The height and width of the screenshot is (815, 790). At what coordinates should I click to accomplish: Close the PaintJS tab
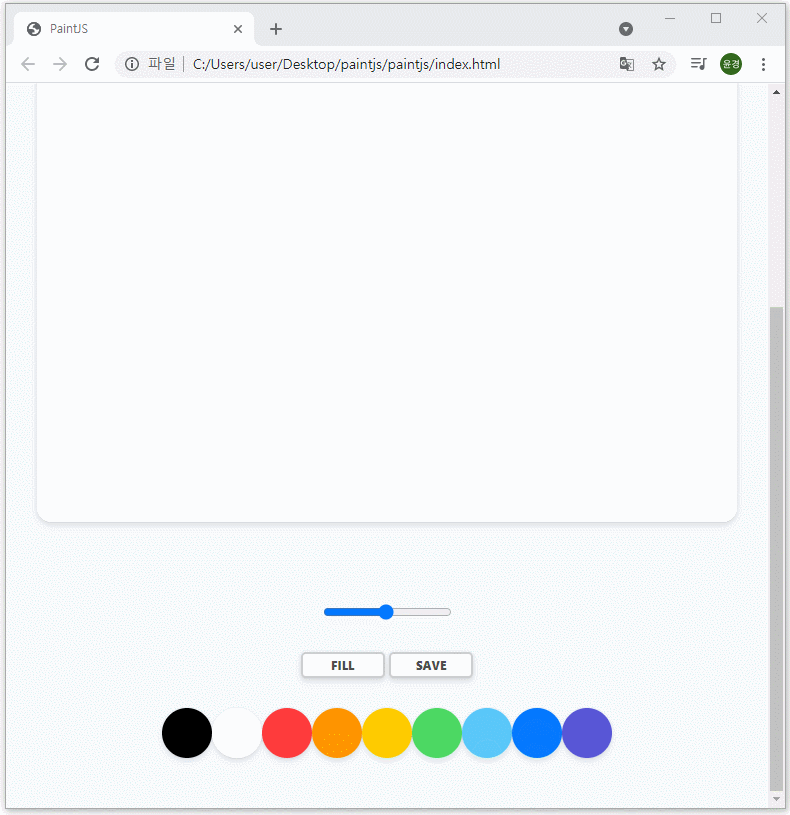coord(238,29)
